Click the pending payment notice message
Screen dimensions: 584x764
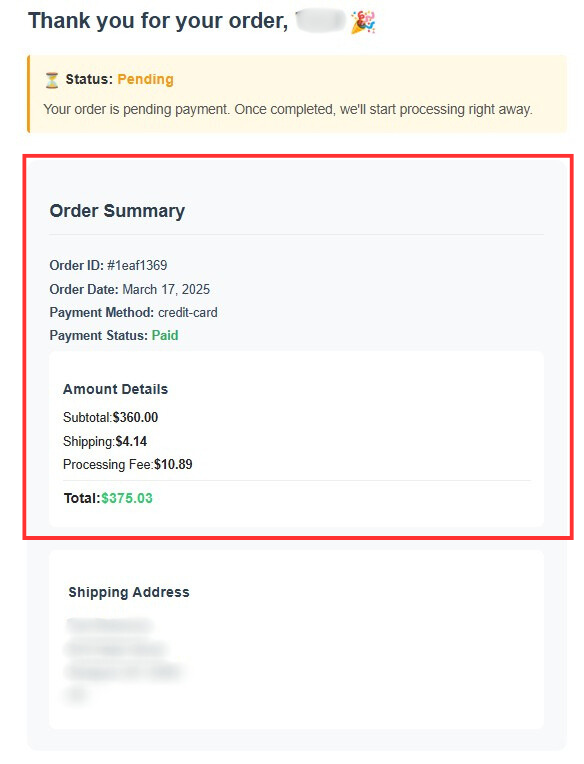tap(288, 109)
